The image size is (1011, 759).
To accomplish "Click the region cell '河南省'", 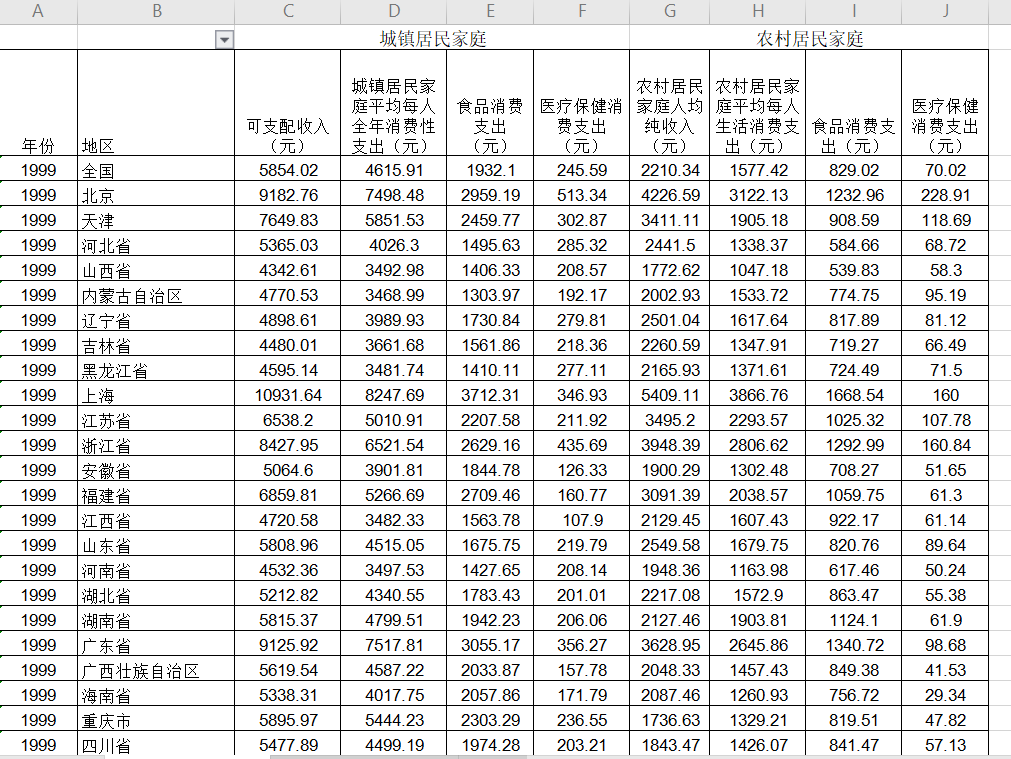I will 156,570.
